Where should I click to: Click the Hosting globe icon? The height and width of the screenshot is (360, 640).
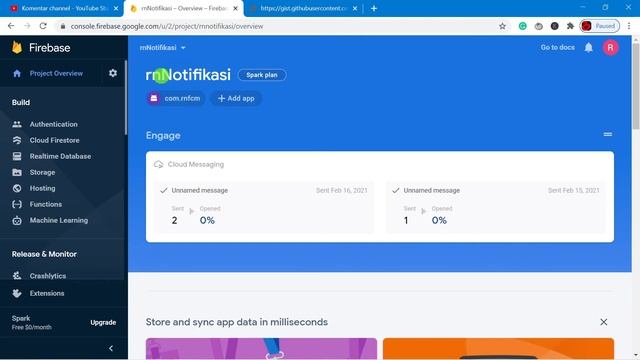17,188
